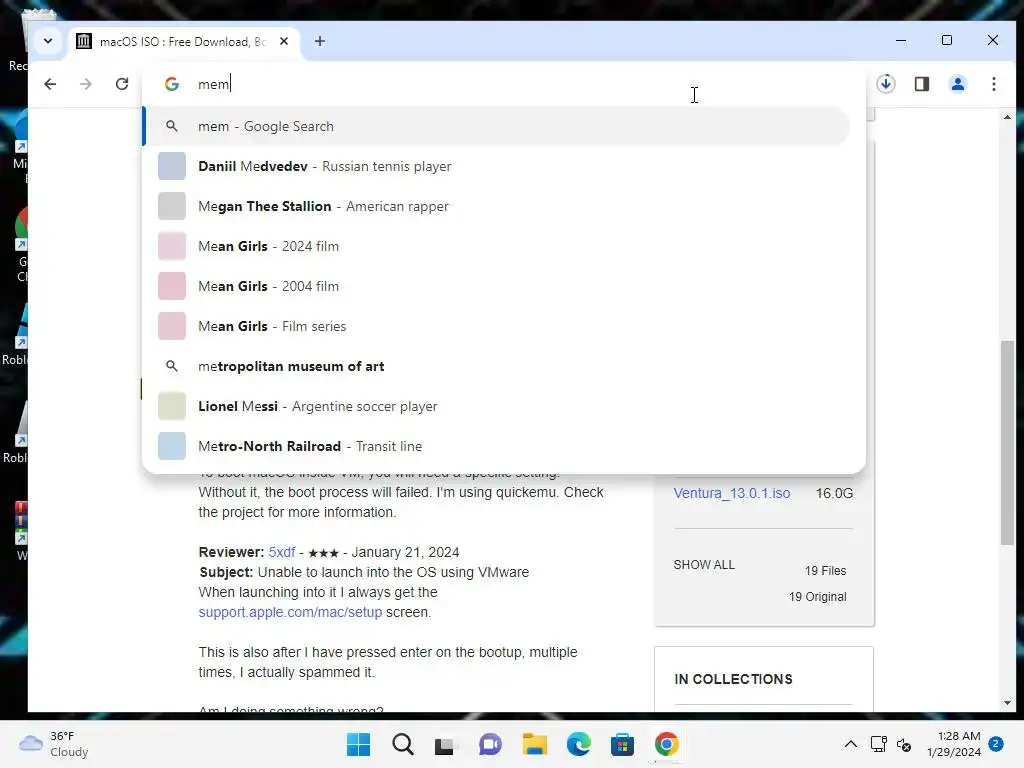Open Task View on the taskbar
1024x768 pixels.
coord(445,744)
